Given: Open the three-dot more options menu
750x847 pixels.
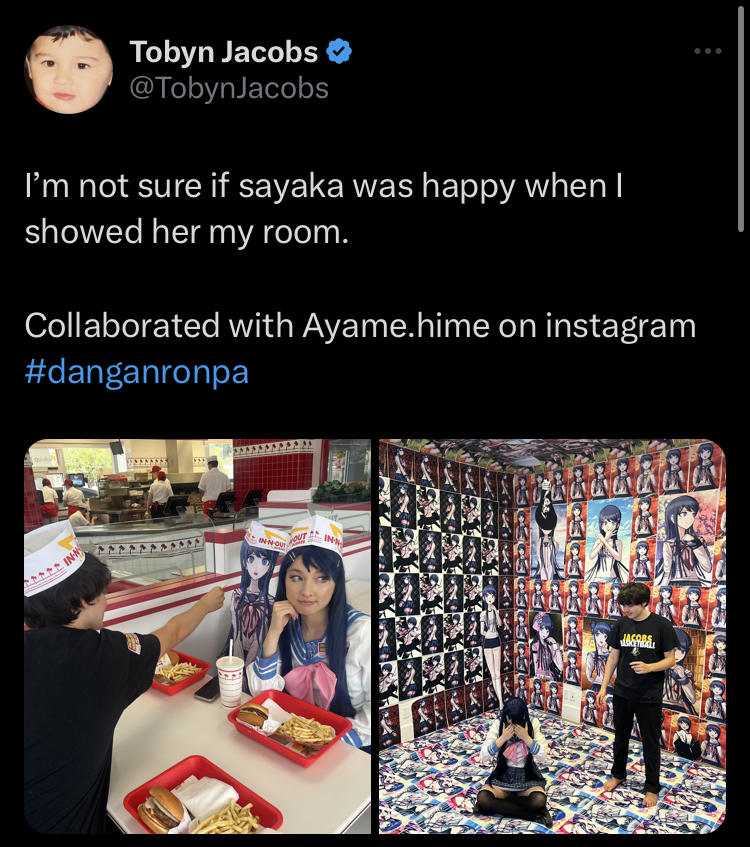Looking at the screenshot, I should coord(708,51).
